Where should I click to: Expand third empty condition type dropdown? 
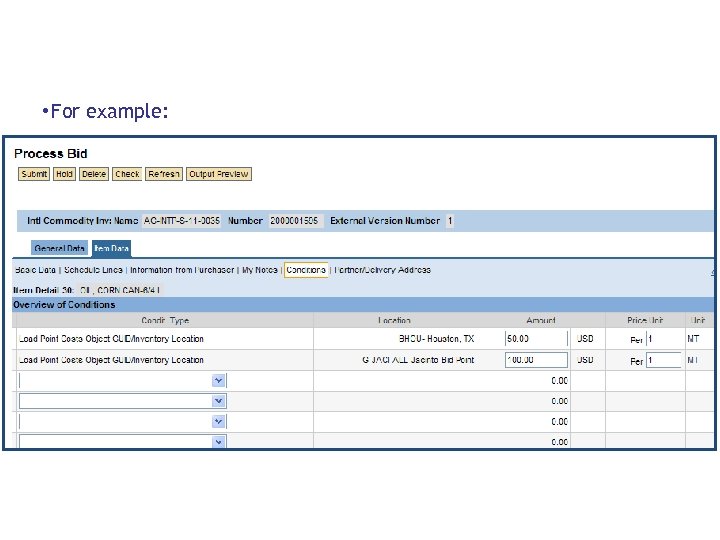point(219,422)
